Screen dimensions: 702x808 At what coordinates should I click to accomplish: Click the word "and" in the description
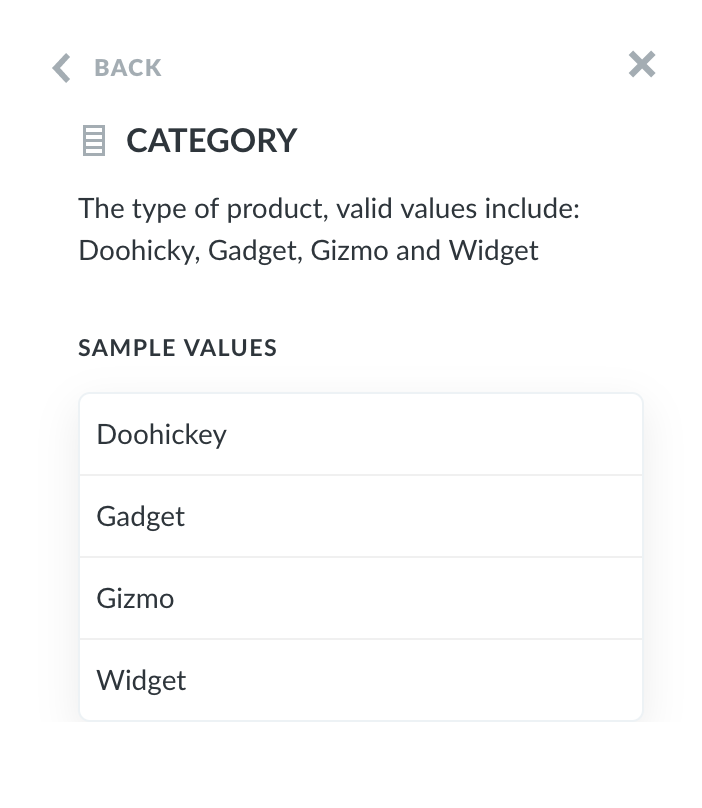[418, 250]
